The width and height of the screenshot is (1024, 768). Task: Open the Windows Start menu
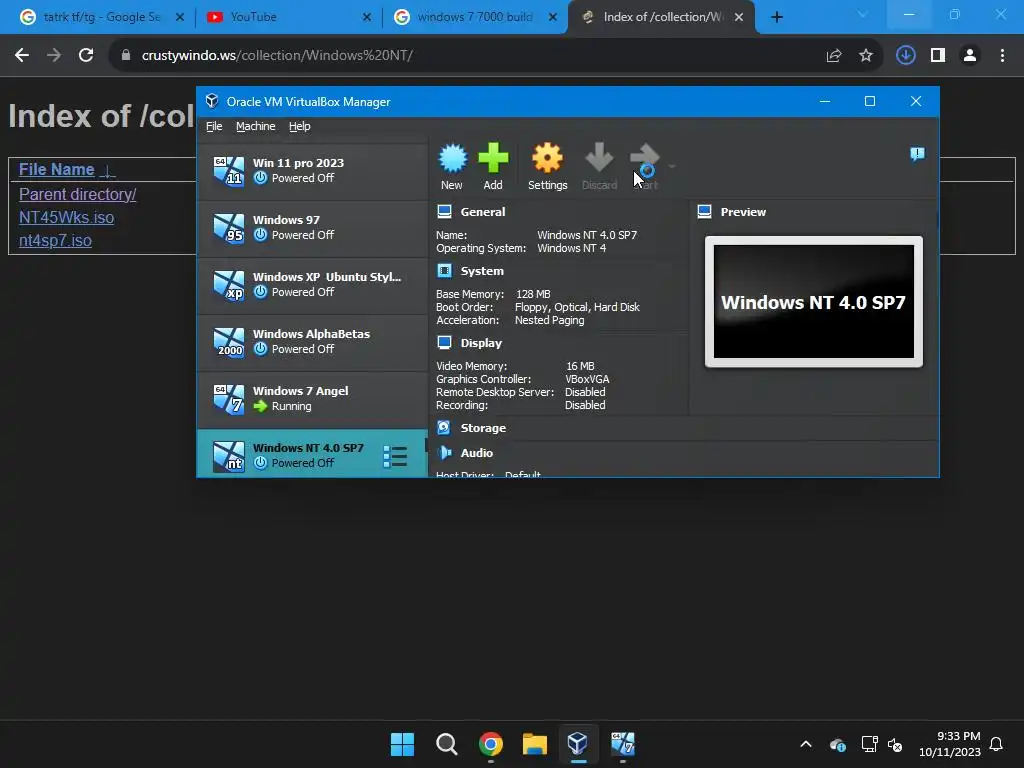pos(402,744)
